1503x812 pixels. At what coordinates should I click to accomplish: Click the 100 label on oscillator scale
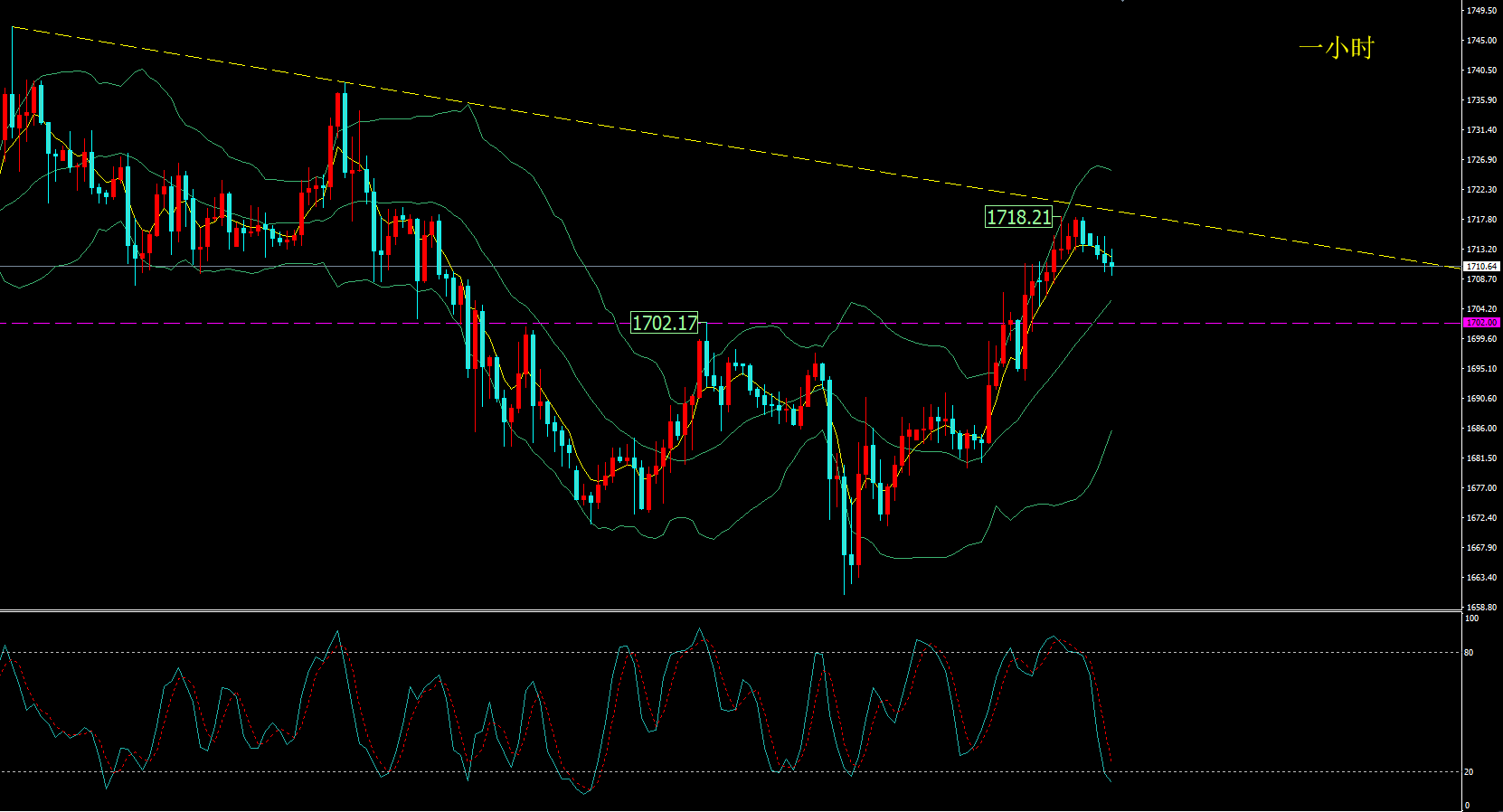coord(1471,618)
